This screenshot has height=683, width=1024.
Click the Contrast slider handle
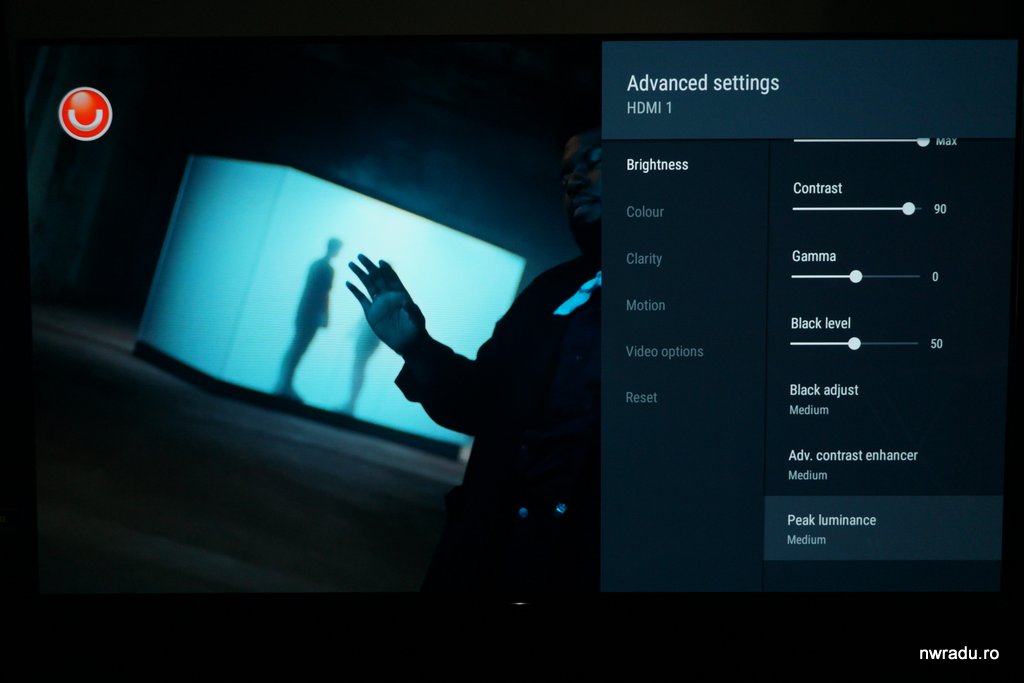[908, 209]
